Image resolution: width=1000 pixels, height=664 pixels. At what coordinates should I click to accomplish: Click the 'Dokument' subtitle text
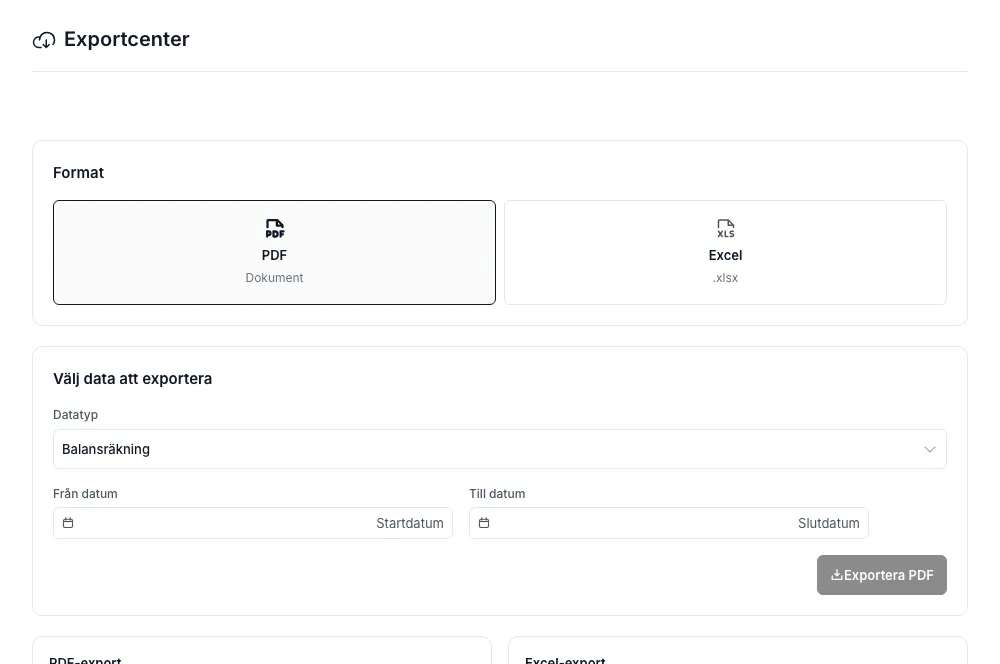click(x=274, y=278)
